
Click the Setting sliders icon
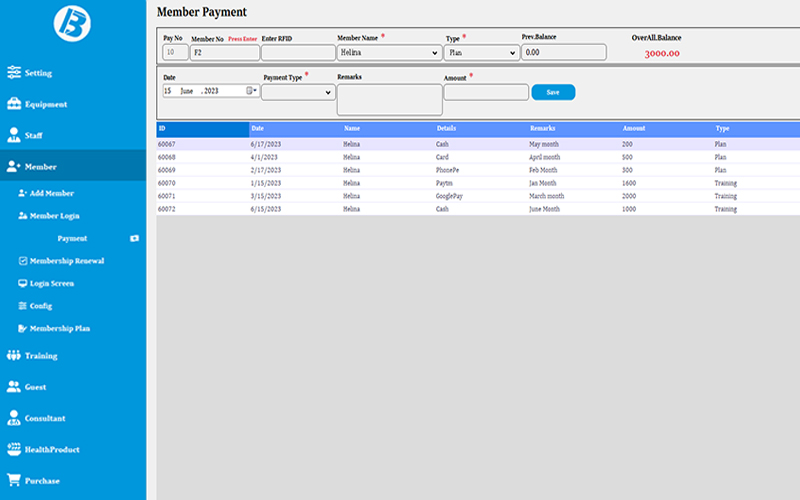coord(14,72)
